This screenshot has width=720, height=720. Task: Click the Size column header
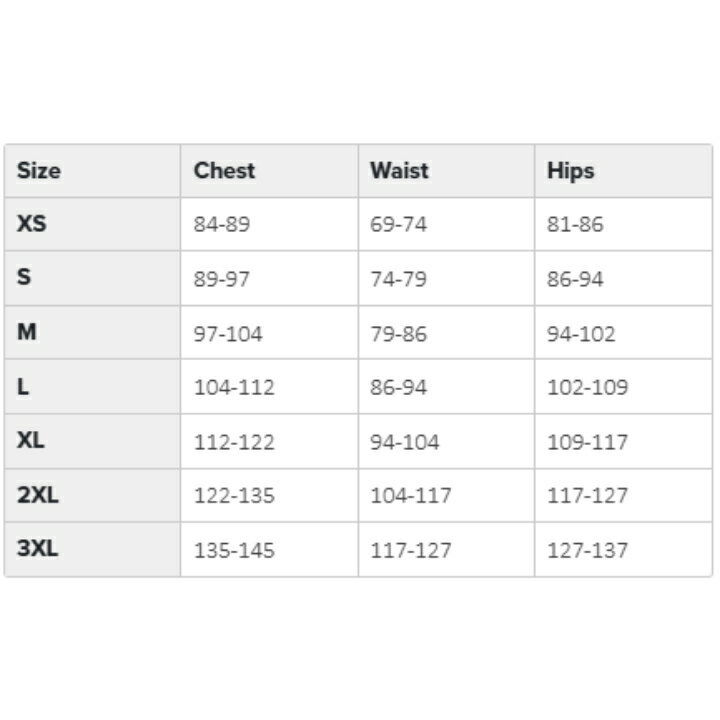coord(39,171)
